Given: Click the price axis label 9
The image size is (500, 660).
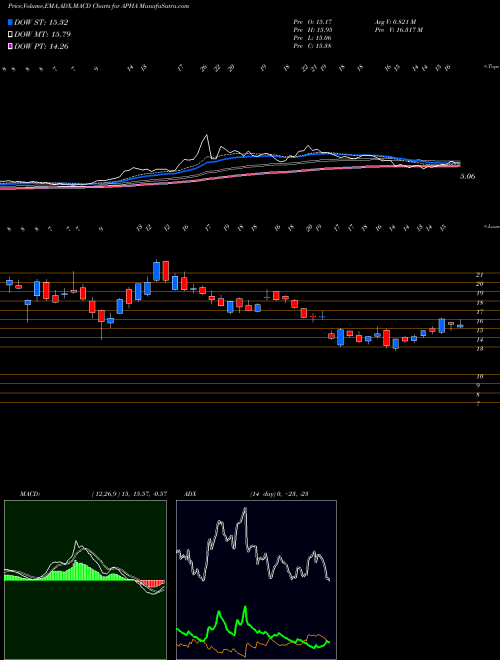Looking at the screenshot, I should 479,386.
